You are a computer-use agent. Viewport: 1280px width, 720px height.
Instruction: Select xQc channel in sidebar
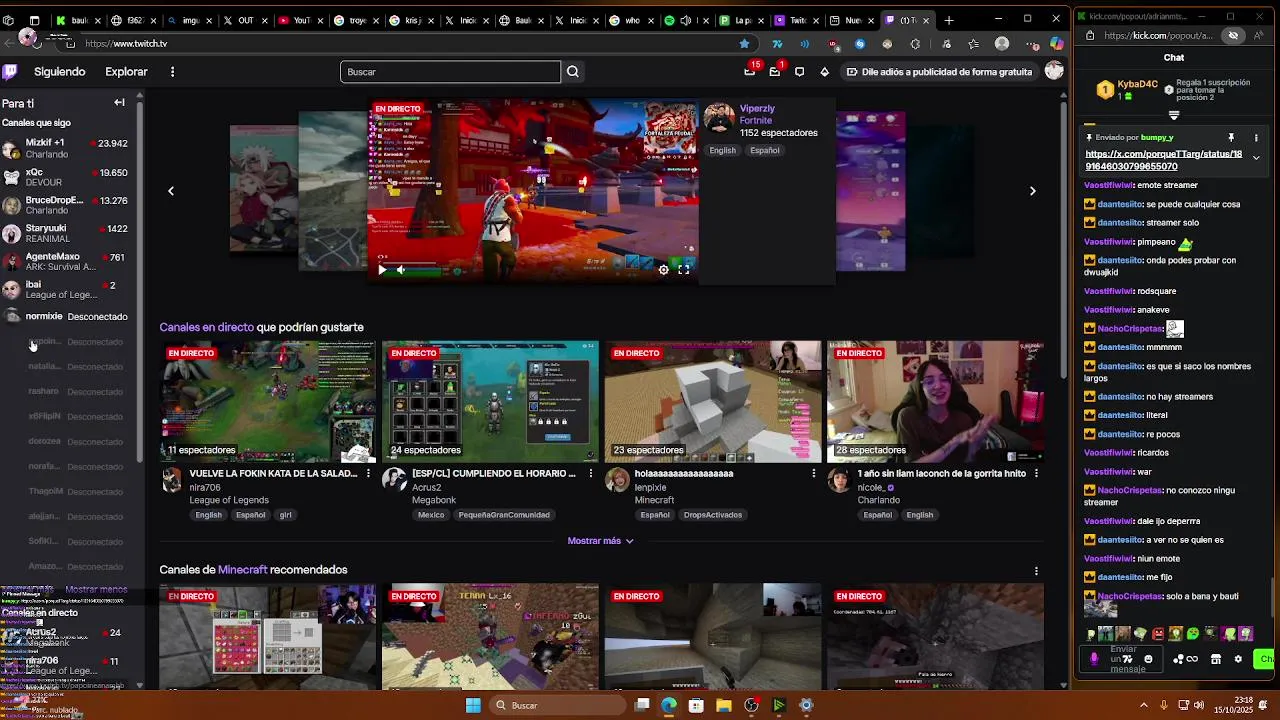point(64,177)
